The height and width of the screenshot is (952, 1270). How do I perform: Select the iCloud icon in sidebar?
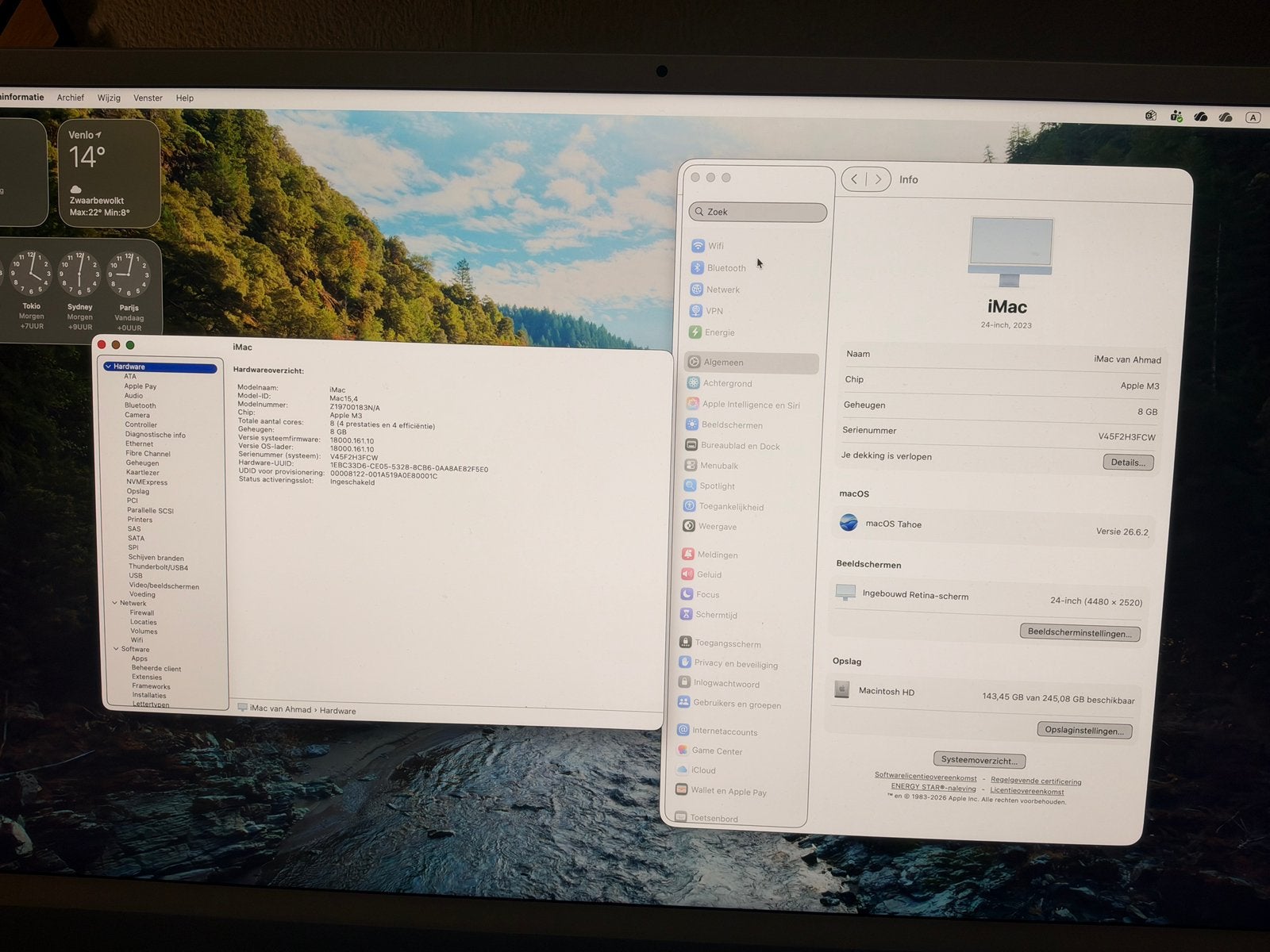682,770
